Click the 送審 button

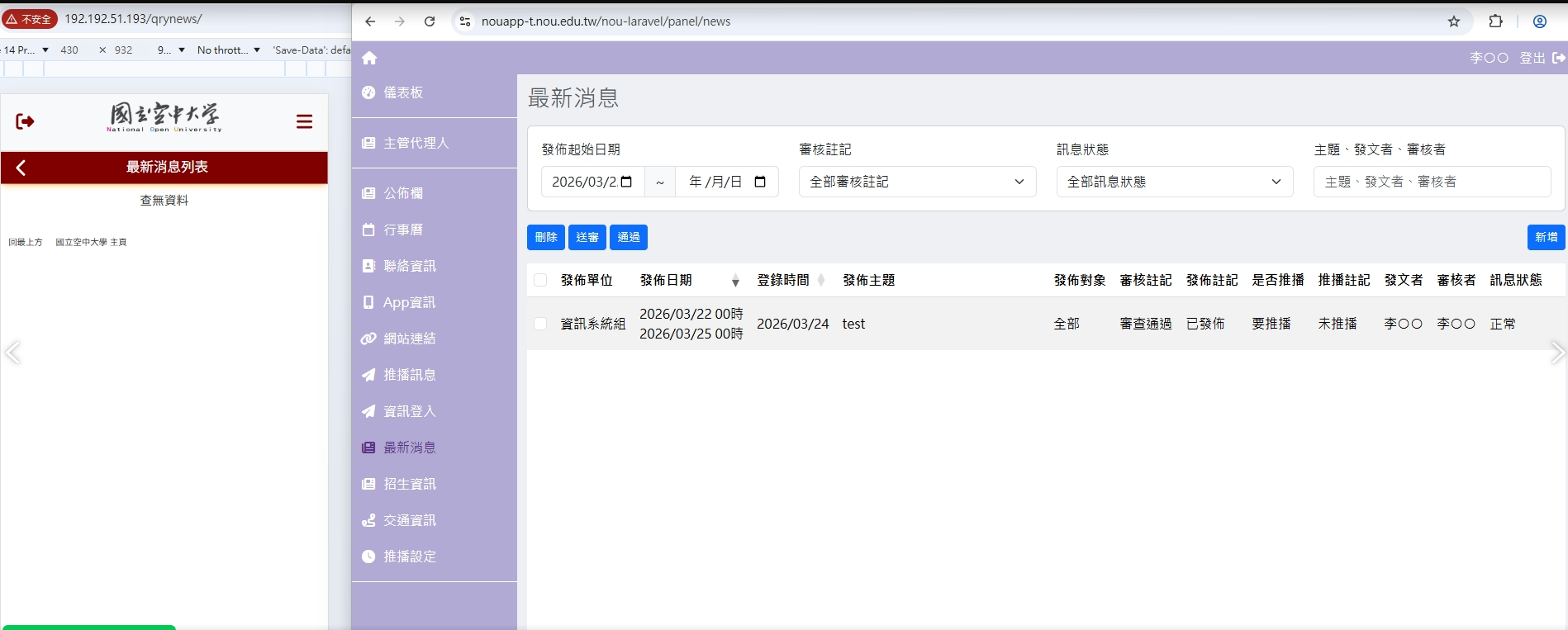[587, 237]
